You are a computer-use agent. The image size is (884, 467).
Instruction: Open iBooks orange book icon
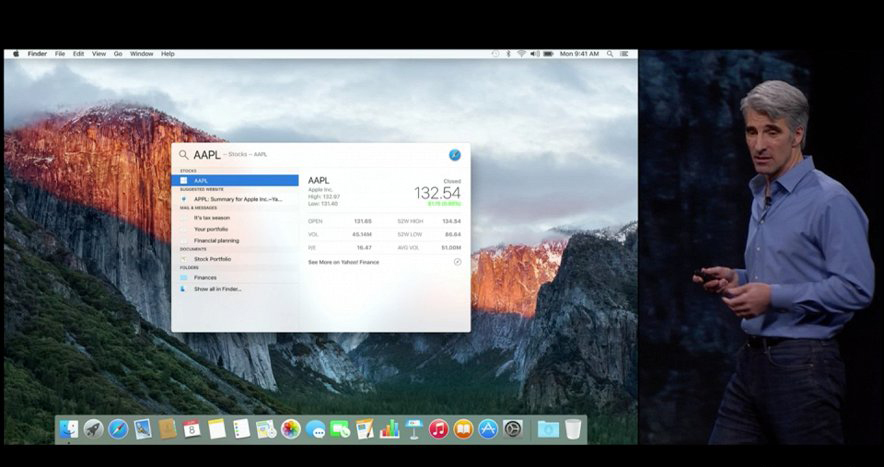coord(463,429)
